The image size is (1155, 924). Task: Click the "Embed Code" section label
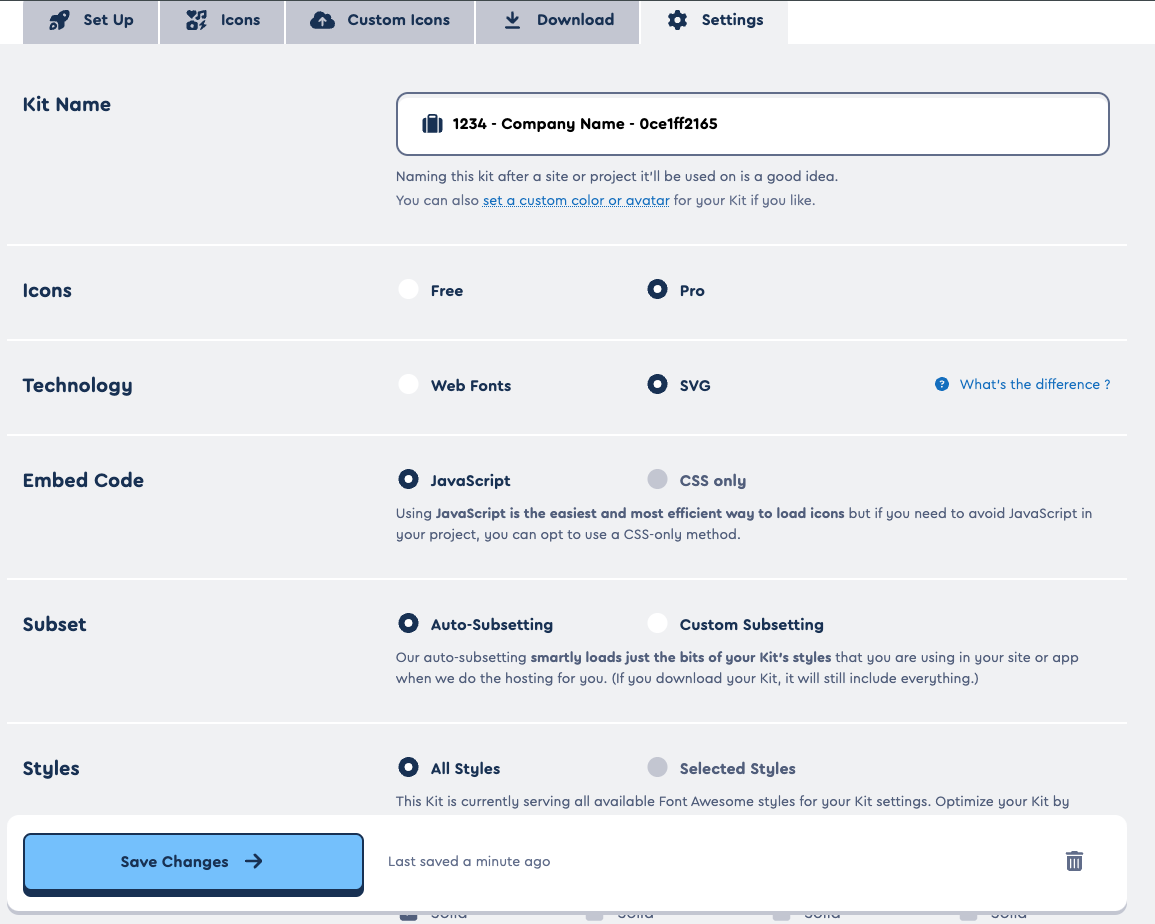click(x=83, y=480)
